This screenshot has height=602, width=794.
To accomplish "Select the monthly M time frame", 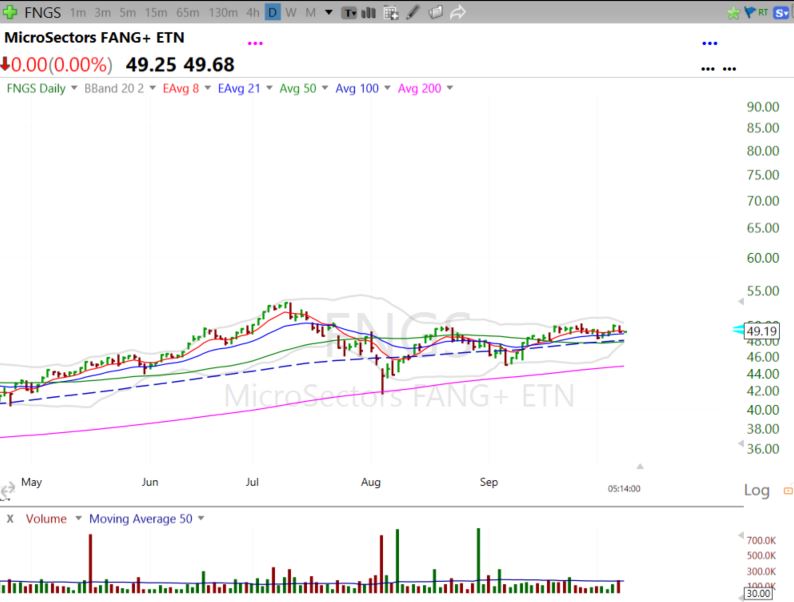I will (310, 13).
